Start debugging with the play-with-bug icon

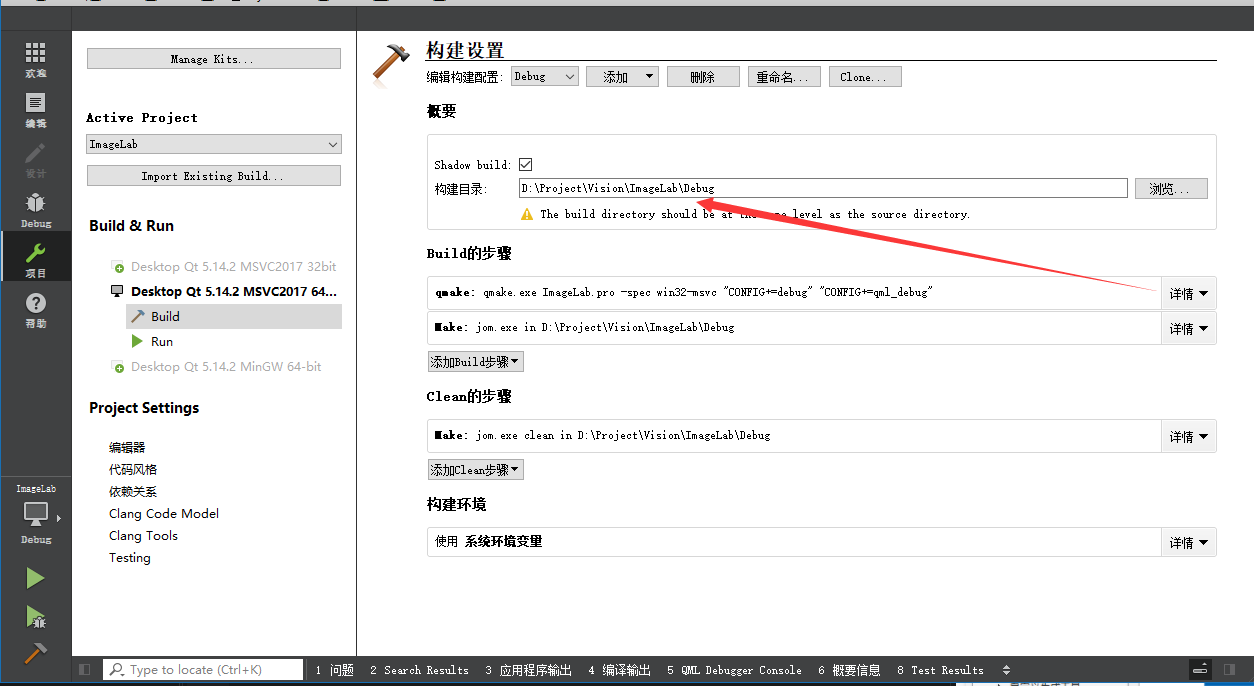click(35, 620)
